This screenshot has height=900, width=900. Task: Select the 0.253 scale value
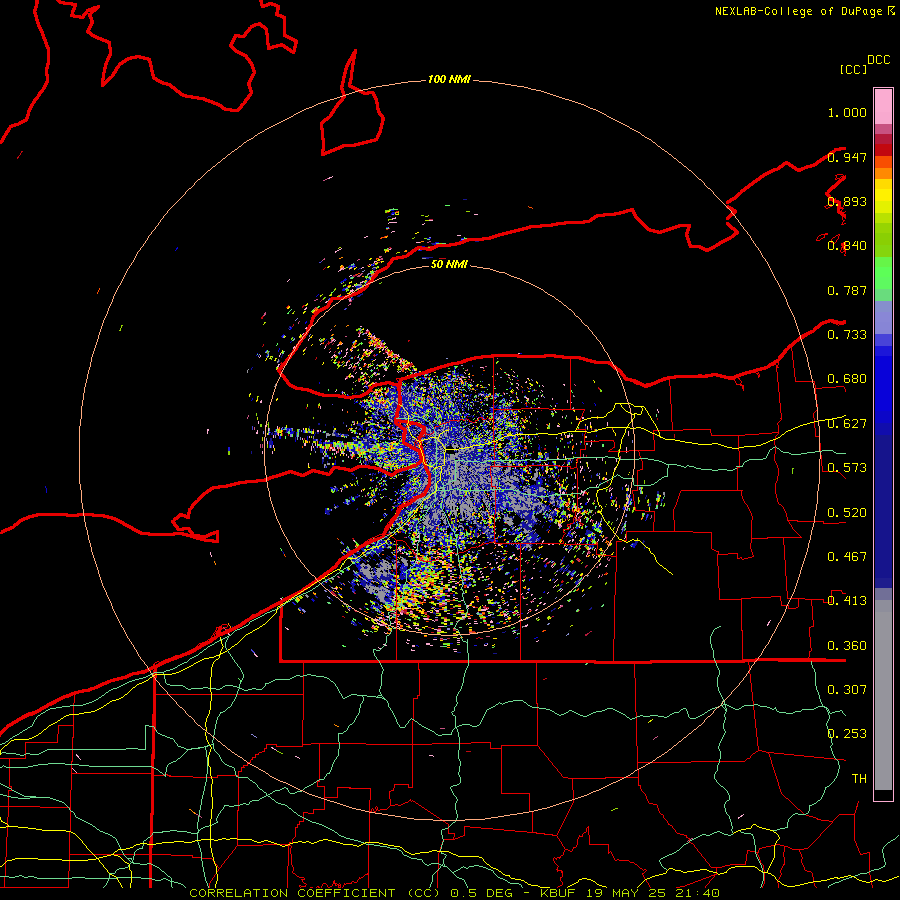click(847, 734)
